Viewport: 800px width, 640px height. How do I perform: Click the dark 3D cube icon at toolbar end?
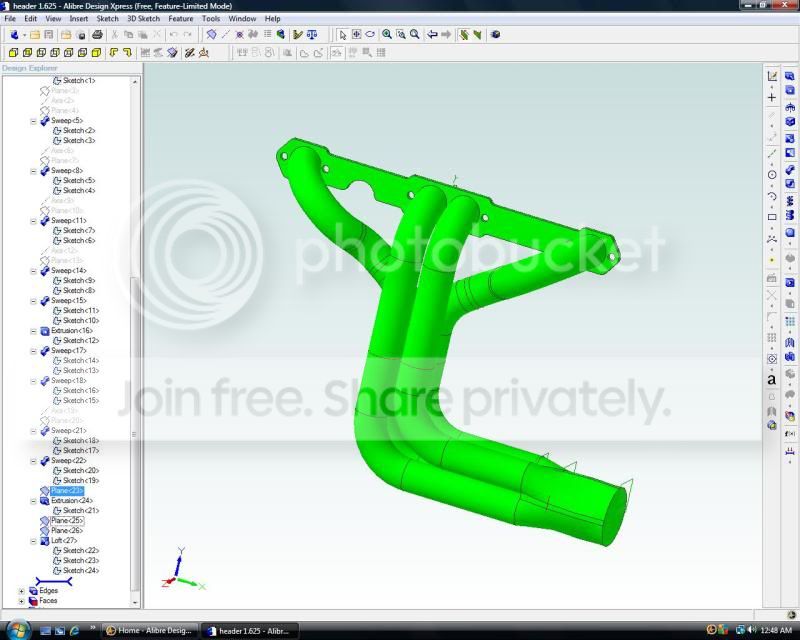495,35
